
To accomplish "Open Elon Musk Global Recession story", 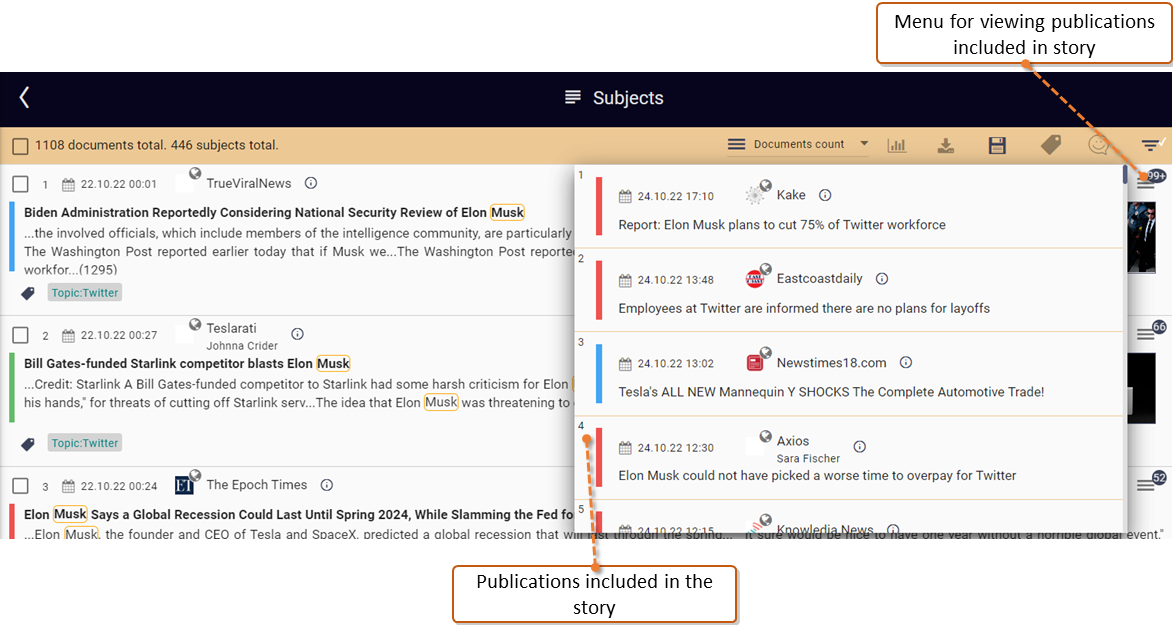I will coord(298,514).
